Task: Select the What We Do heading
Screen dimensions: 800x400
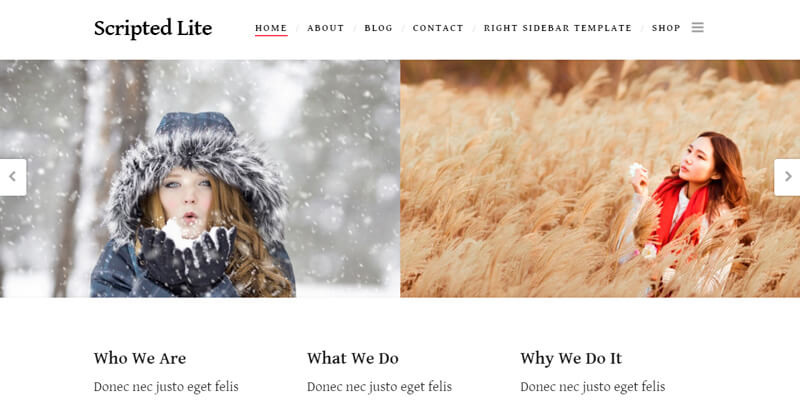Action: (353, 358)
